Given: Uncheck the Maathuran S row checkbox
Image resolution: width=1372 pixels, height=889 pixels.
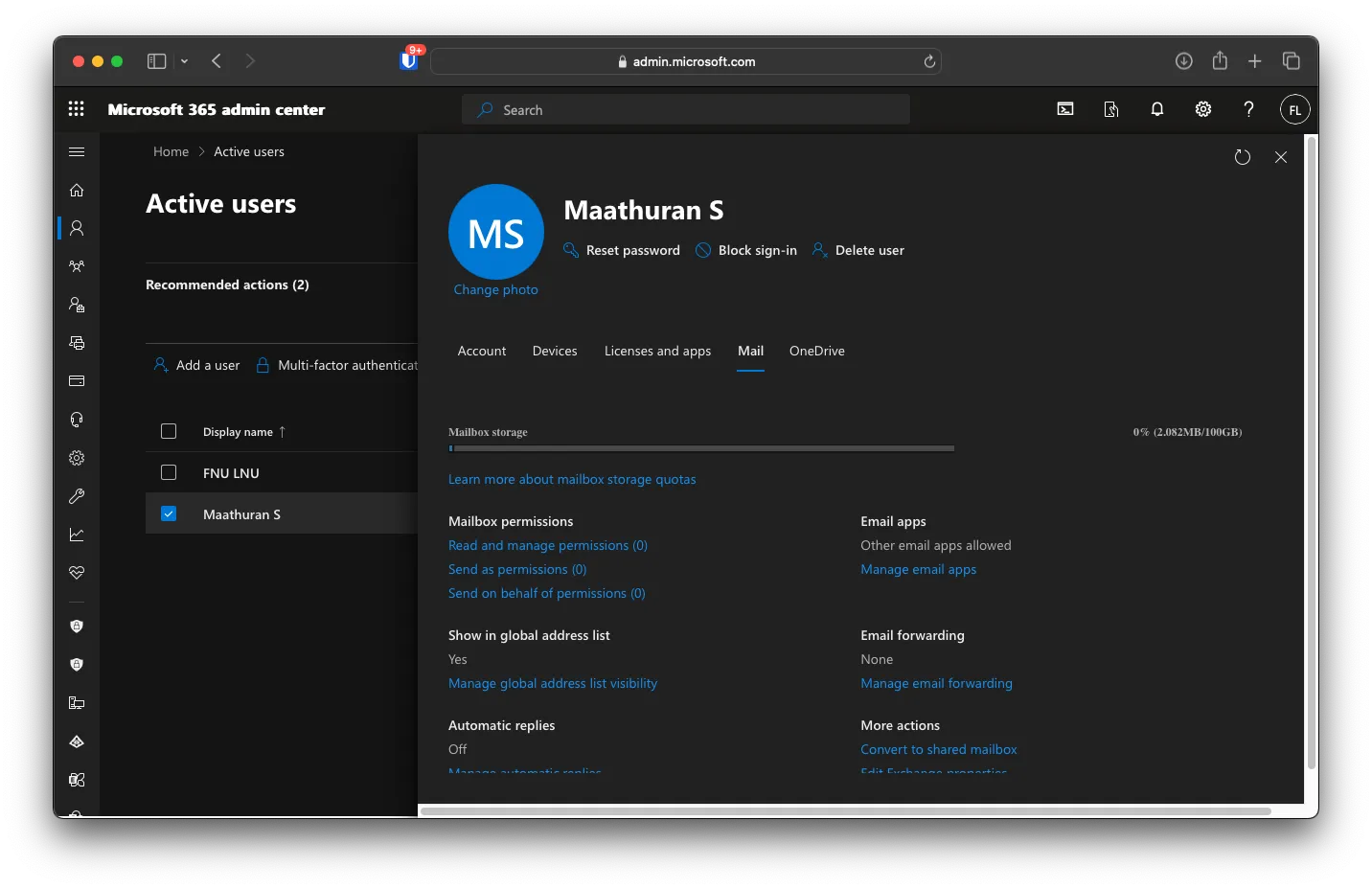Looking at the screenshot, I should (169, 513).
